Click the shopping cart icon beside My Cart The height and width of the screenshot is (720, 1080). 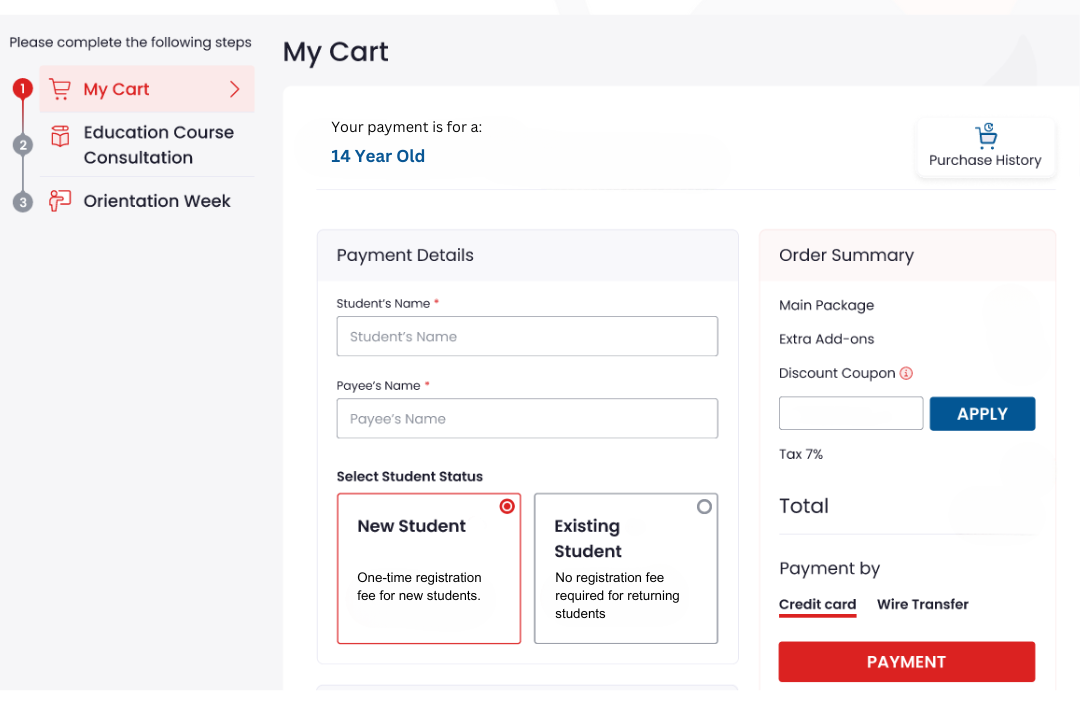[60, 89]
